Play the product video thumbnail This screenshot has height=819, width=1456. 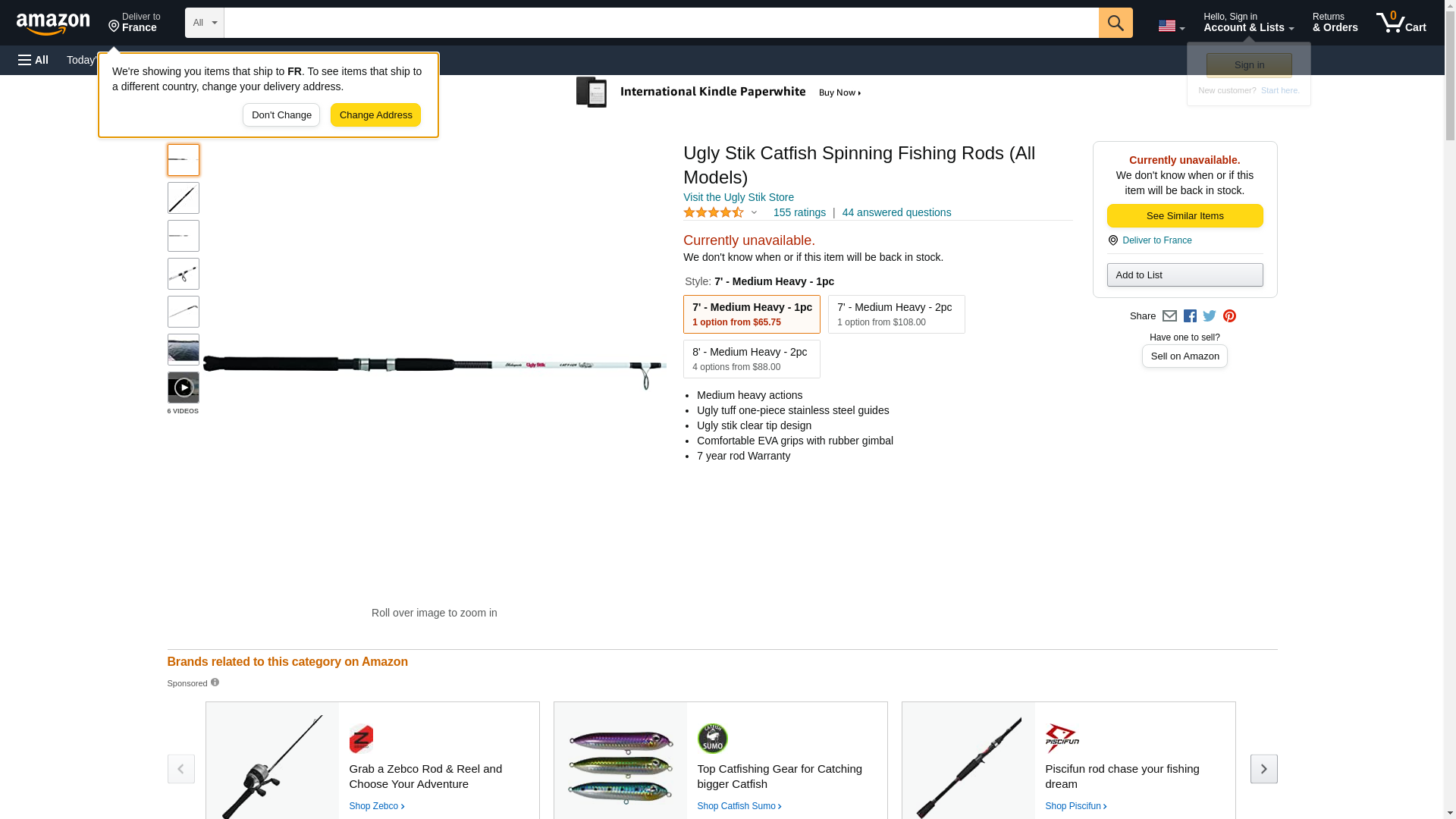point(183,388)
